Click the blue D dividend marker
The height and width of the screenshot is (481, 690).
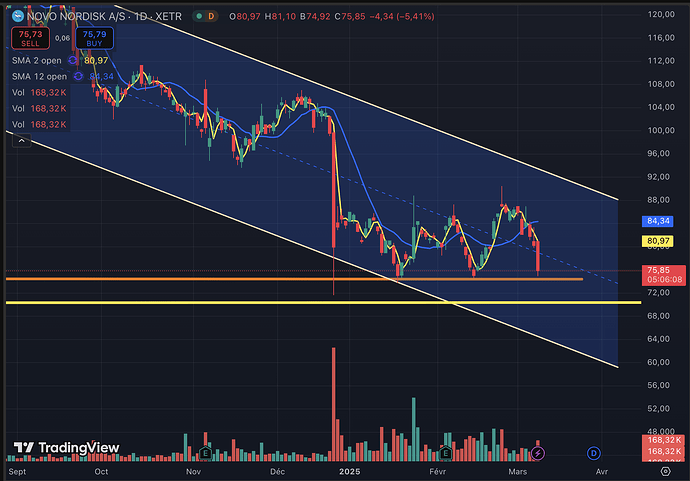coord(594,453)
